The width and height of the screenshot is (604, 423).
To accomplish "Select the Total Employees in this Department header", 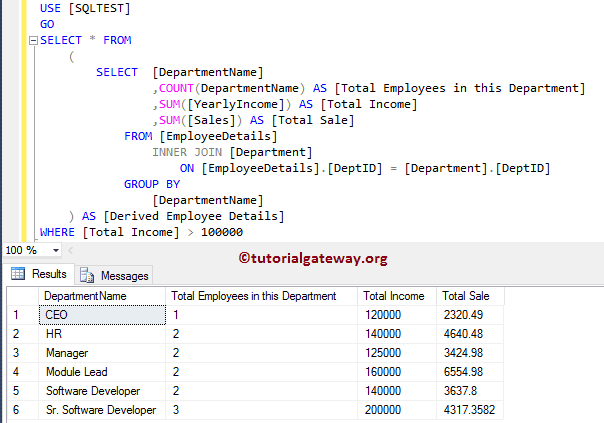I will [253, 296].
